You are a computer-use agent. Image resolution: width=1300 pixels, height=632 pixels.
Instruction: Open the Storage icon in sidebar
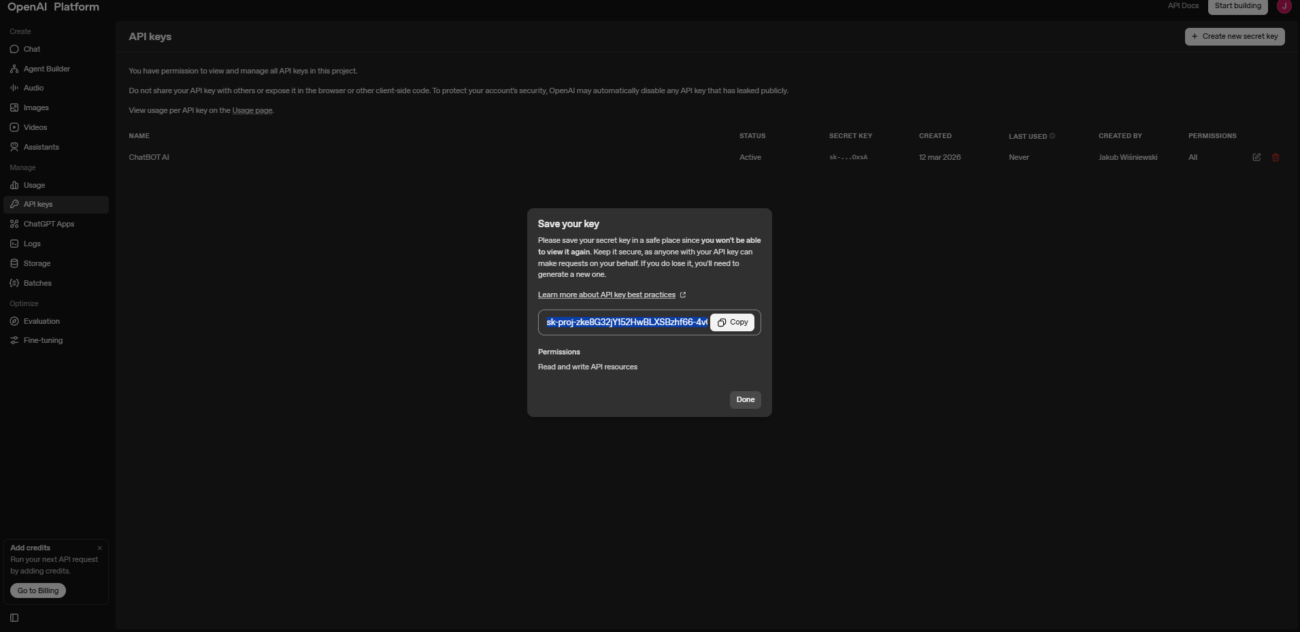14,263
